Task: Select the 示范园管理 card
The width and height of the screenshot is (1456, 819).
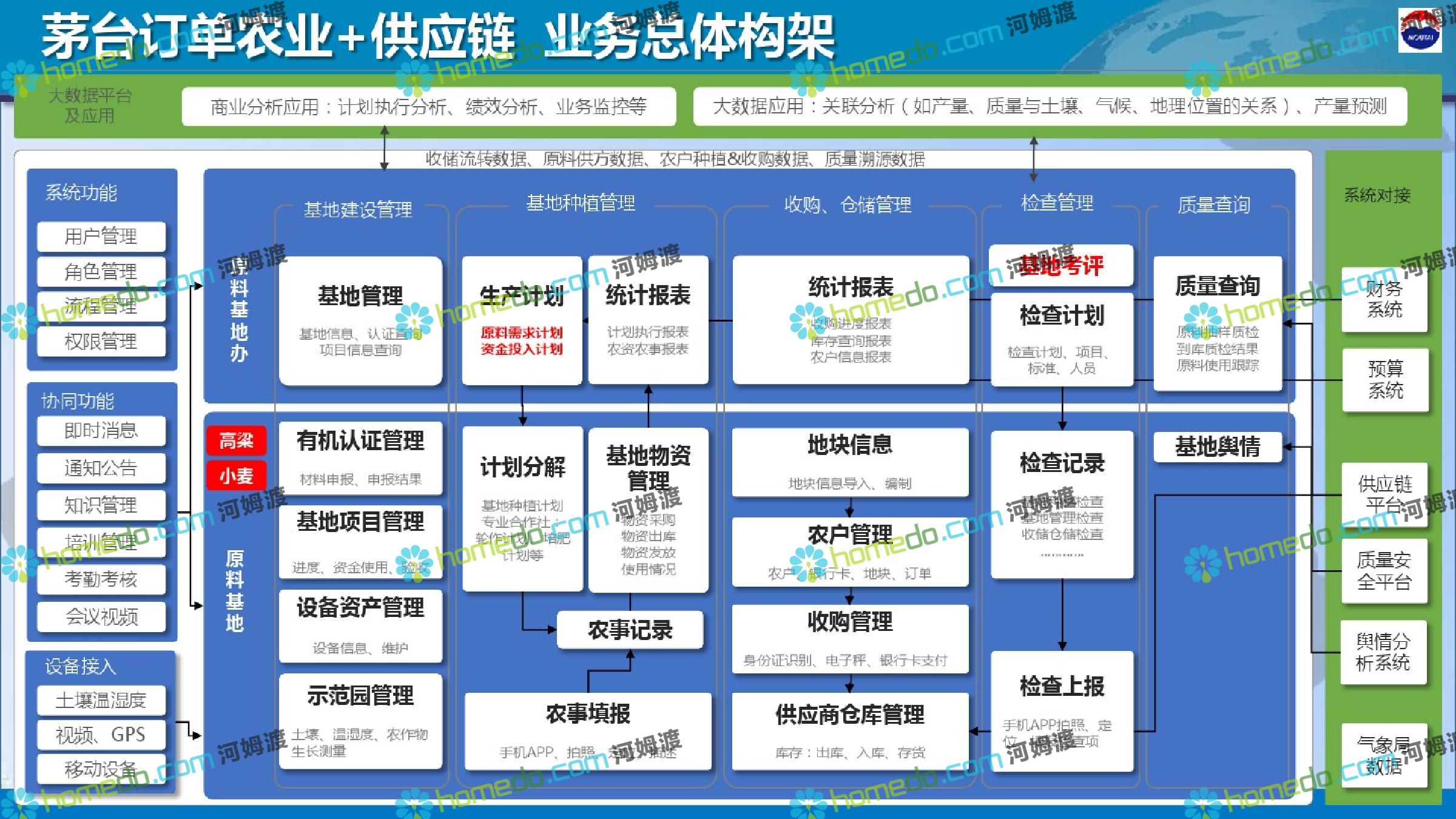Action: [x=360, y=721]
